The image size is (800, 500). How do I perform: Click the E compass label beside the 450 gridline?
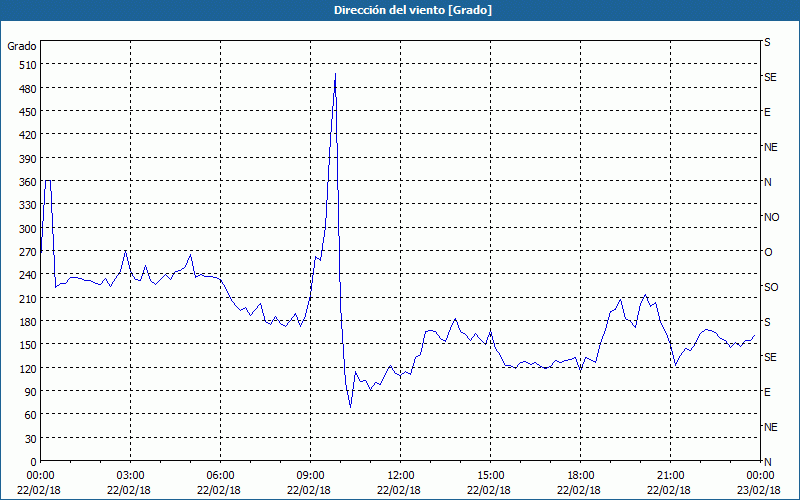coord(767,112)
